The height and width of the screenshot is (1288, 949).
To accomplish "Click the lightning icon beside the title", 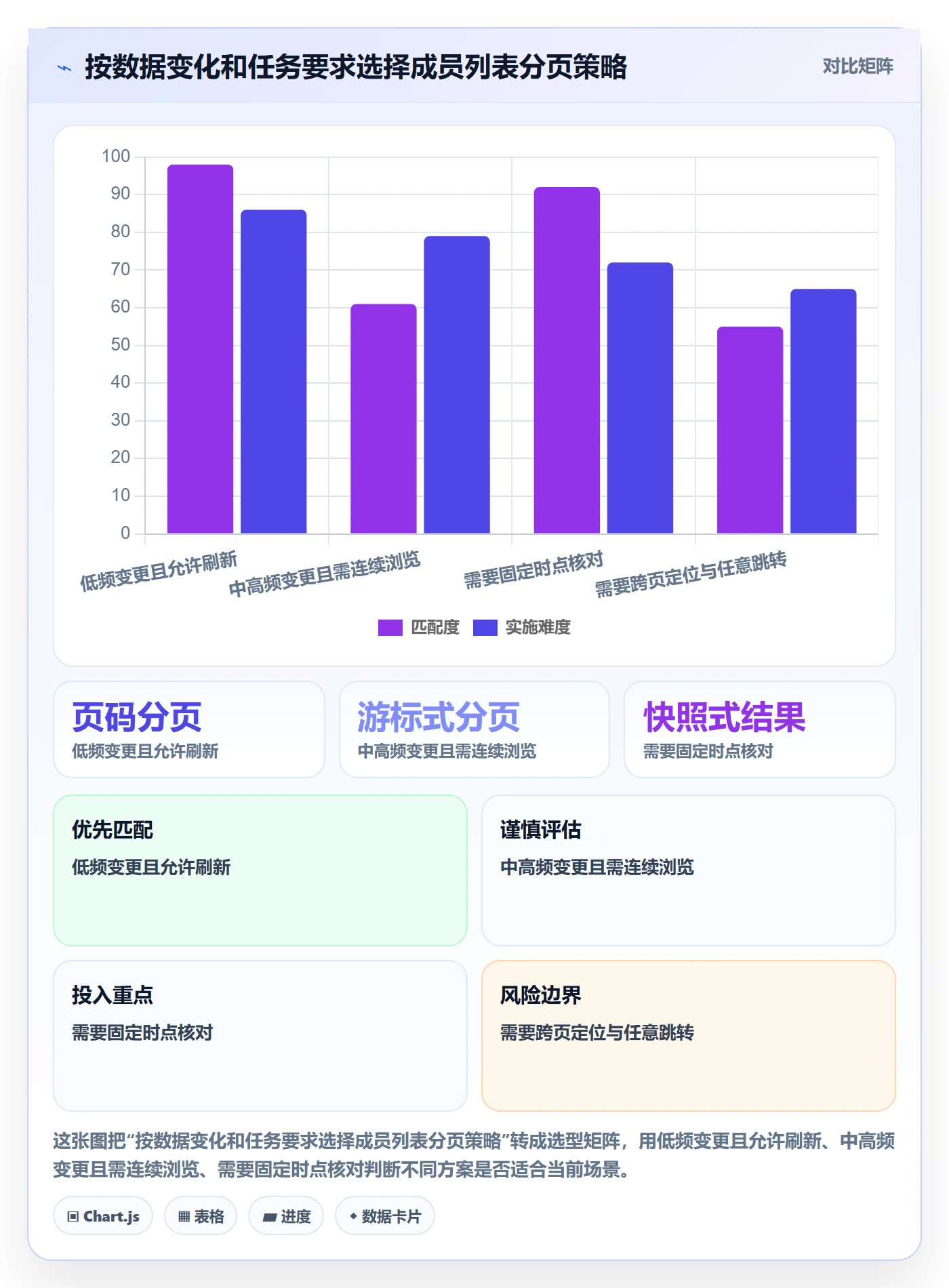I will coord(64,68).
